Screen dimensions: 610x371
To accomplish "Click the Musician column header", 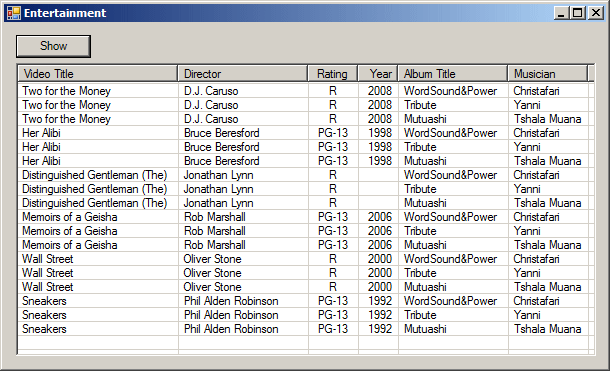I will pyautogui.click(x=548, y=74).
